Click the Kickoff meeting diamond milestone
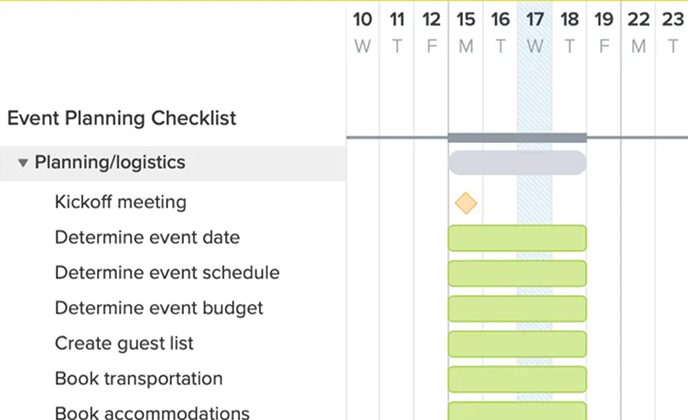688x420 pixels. point(465,204)
